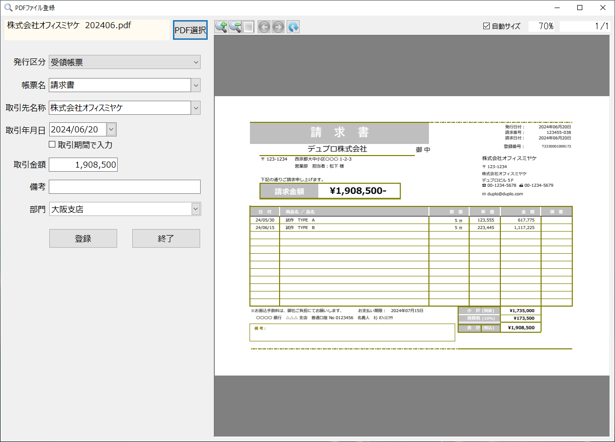Click the 帳票名 text box showing 請求書
The width and height of the screenshot is (615, 442).
(x=120, y=85)
